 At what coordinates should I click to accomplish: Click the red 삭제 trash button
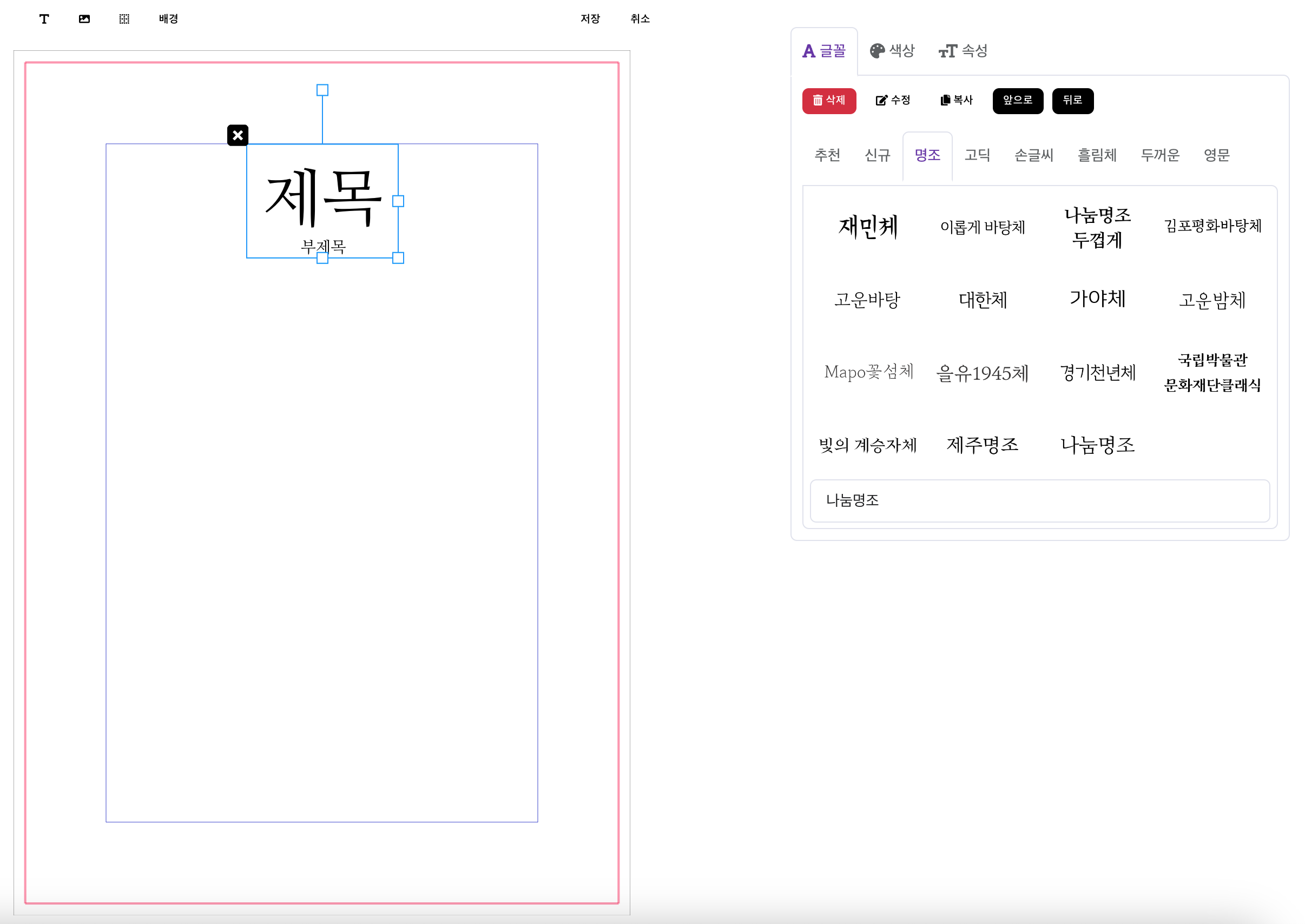tap(828, 101)
